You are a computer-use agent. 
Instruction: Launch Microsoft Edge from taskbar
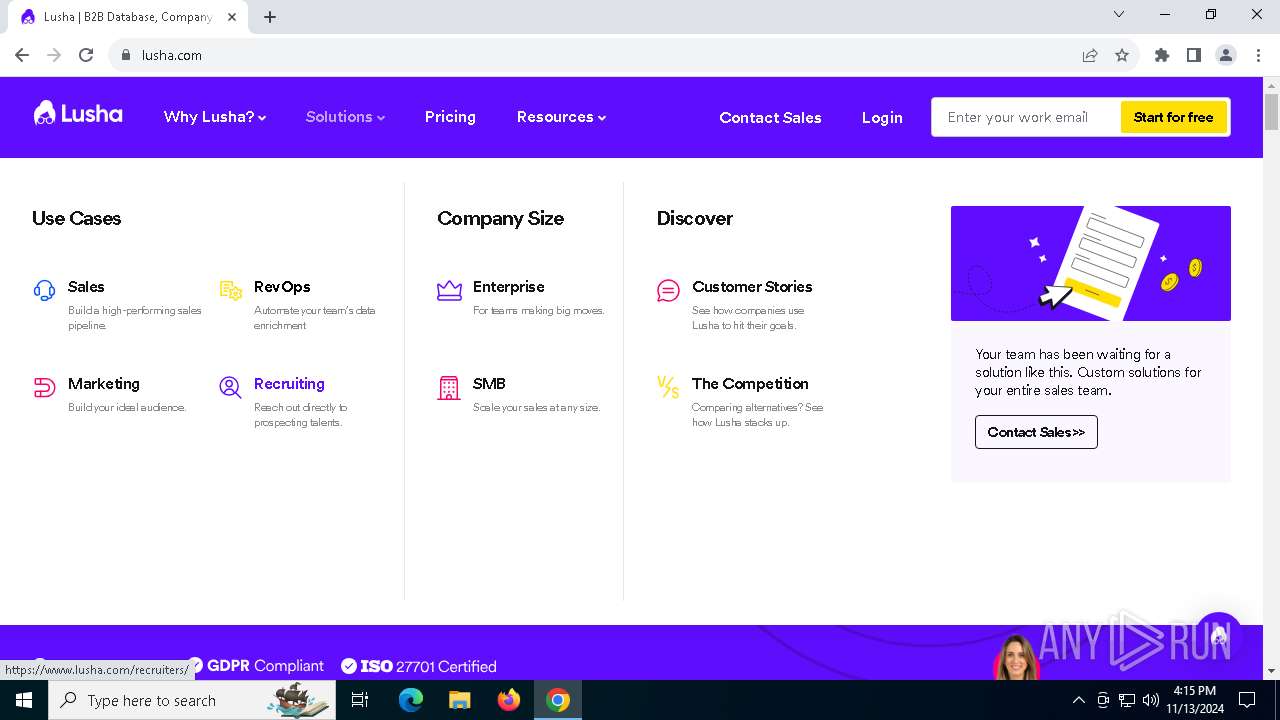point(411,700)
